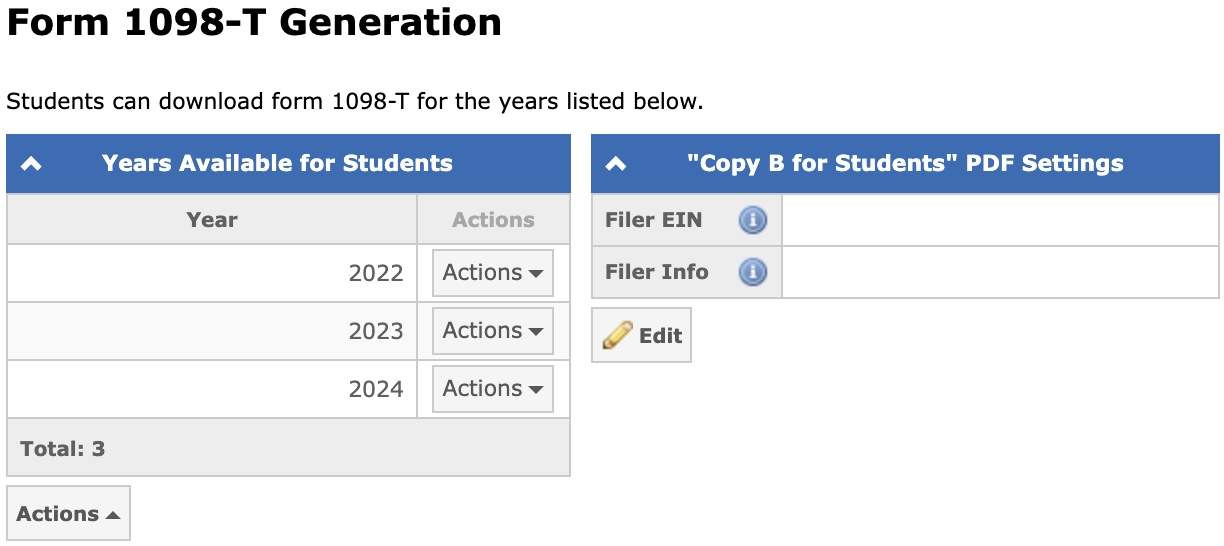The image size is (1224, 546).
Task: Collapse the Years Available for Students panel chevron
Action: [x=31, y=164]
